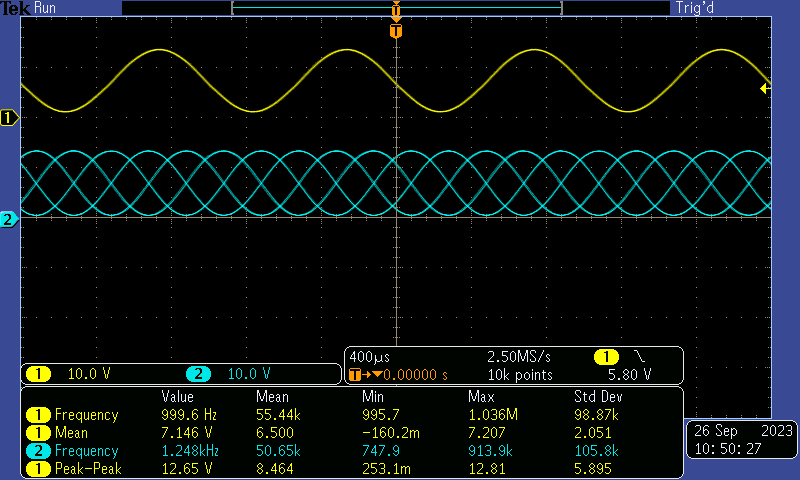
Task: Click the Peak-Peak measurement label
Action: pos(88,468)
